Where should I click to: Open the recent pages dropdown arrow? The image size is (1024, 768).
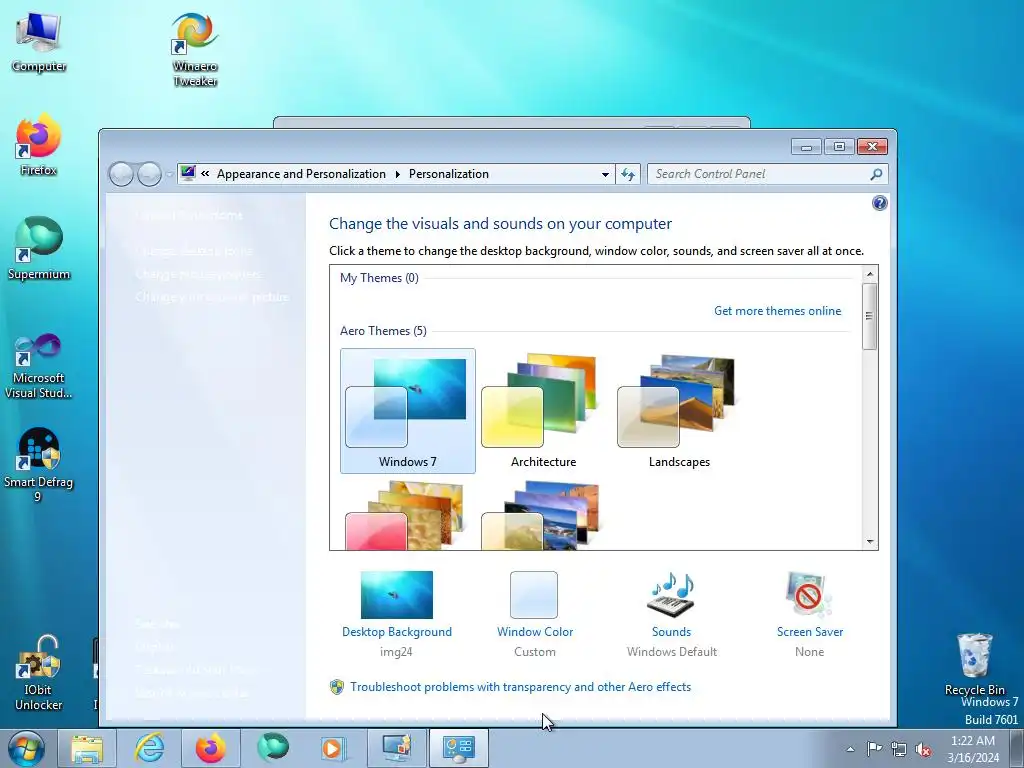pos(169,174)
